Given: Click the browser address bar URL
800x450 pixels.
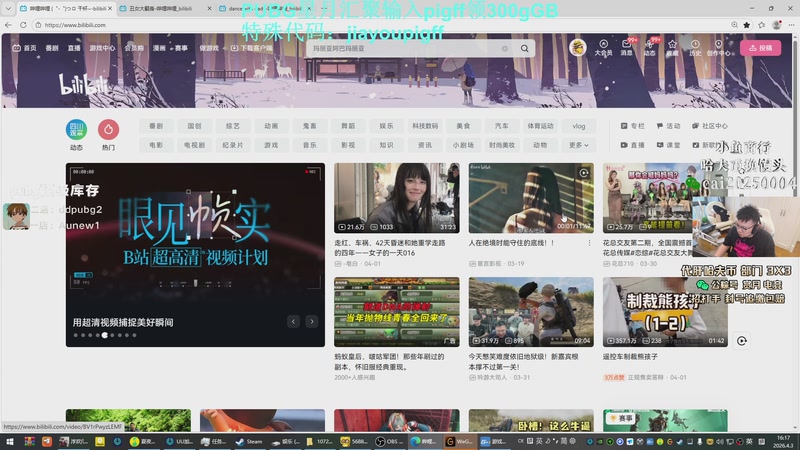Looking at the screenshot, I should coord(75,25).
